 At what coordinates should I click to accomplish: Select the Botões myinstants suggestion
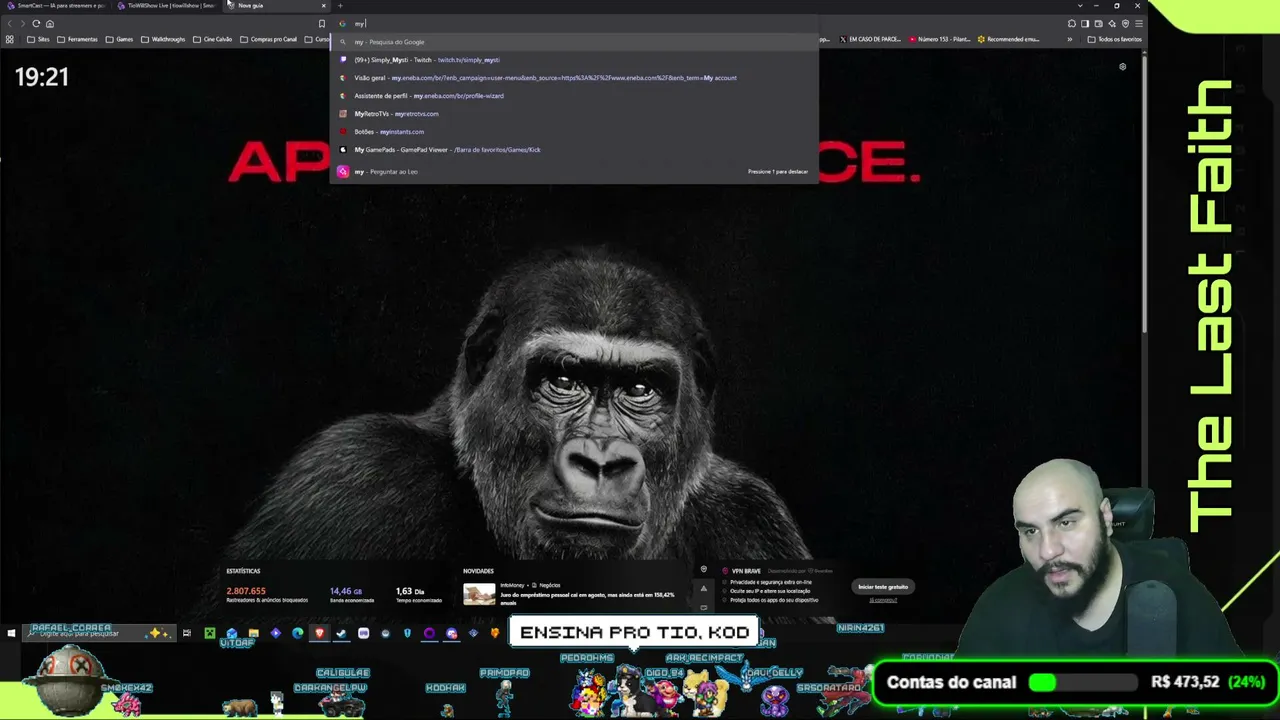coord(574,132)
